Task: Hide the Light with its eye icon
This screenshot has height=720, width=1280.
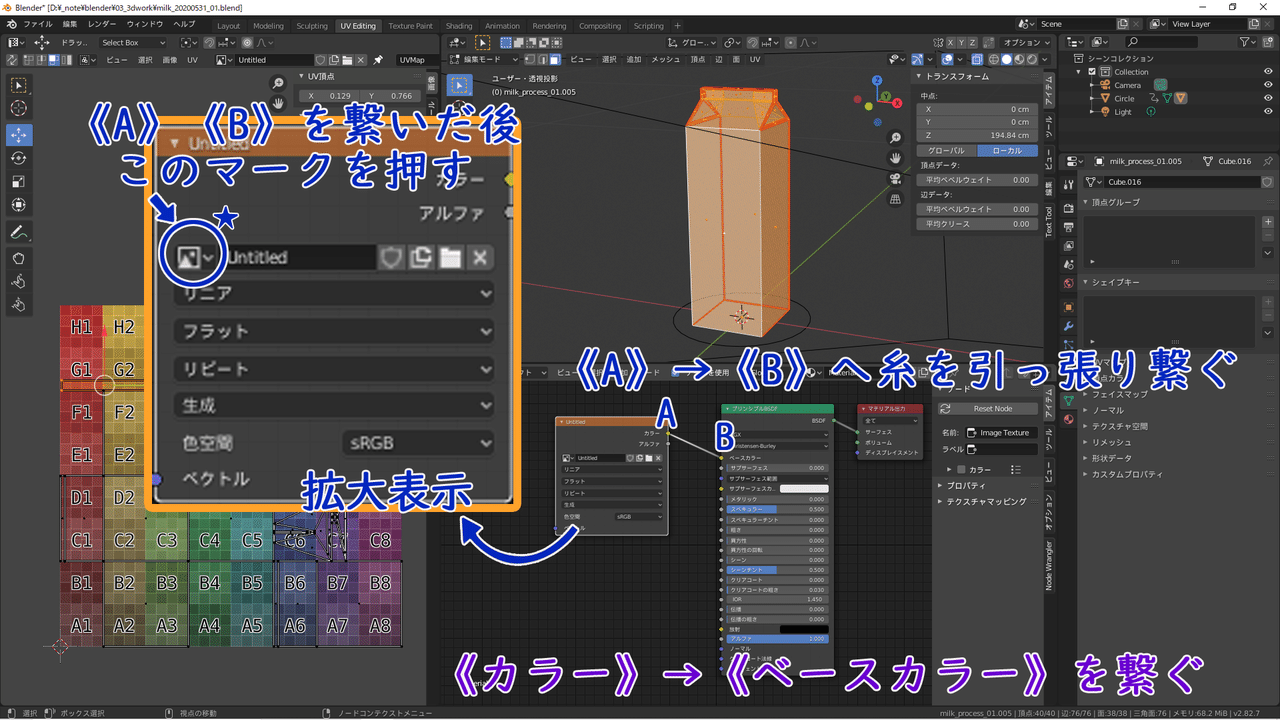Action: [x=1268, y=111]
